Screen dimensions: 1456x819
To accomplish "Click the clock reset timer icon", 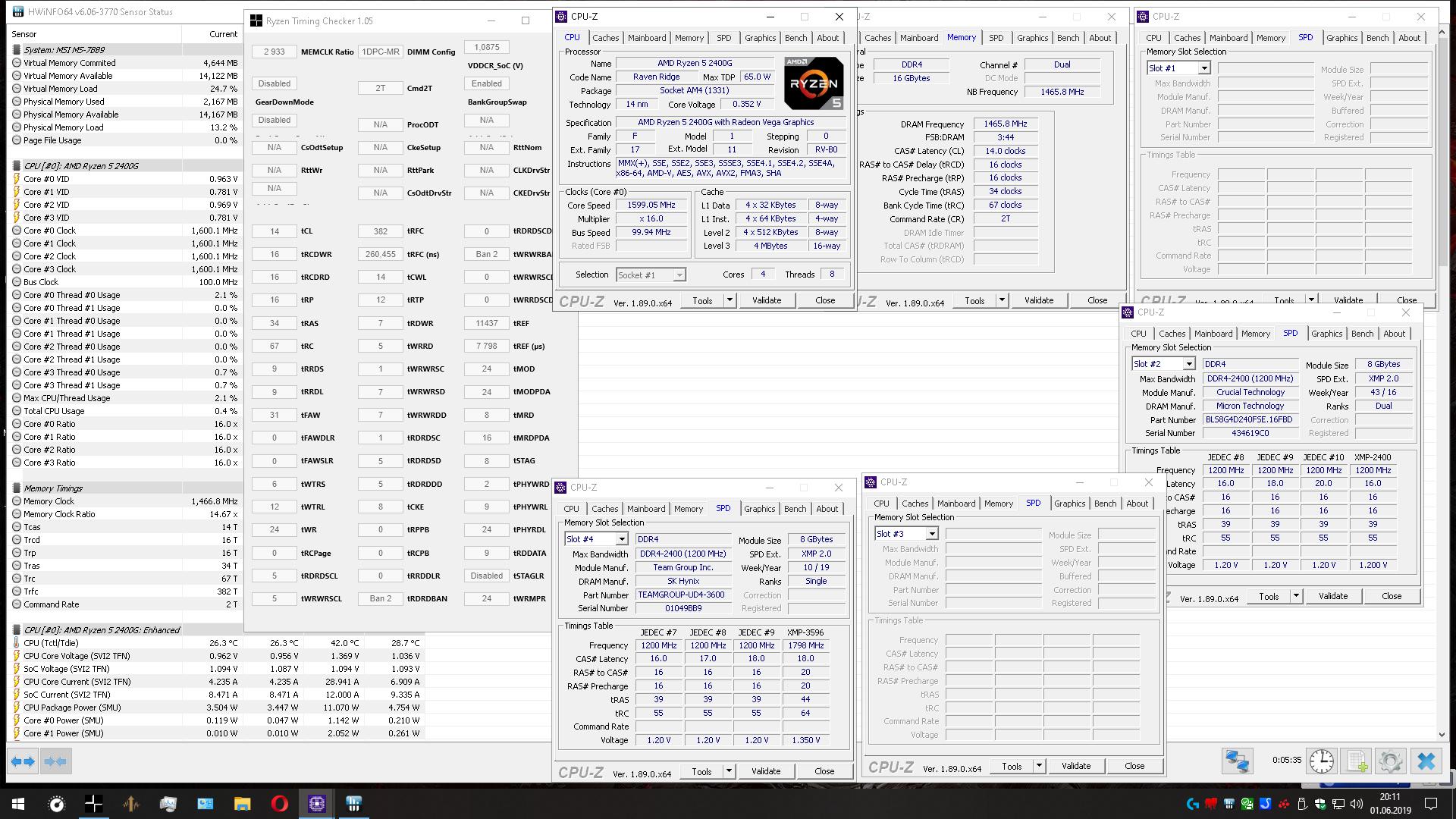I will pos(1321,761).
